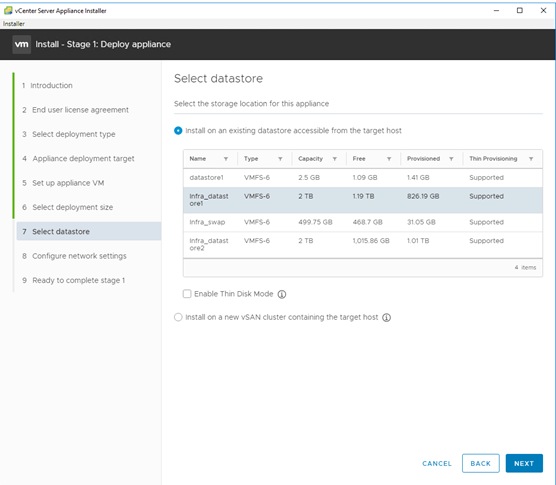Show info for Enable Thin Disk Mode
The width and height of the screenshot is (556, 485).
[x=282, y=294]
